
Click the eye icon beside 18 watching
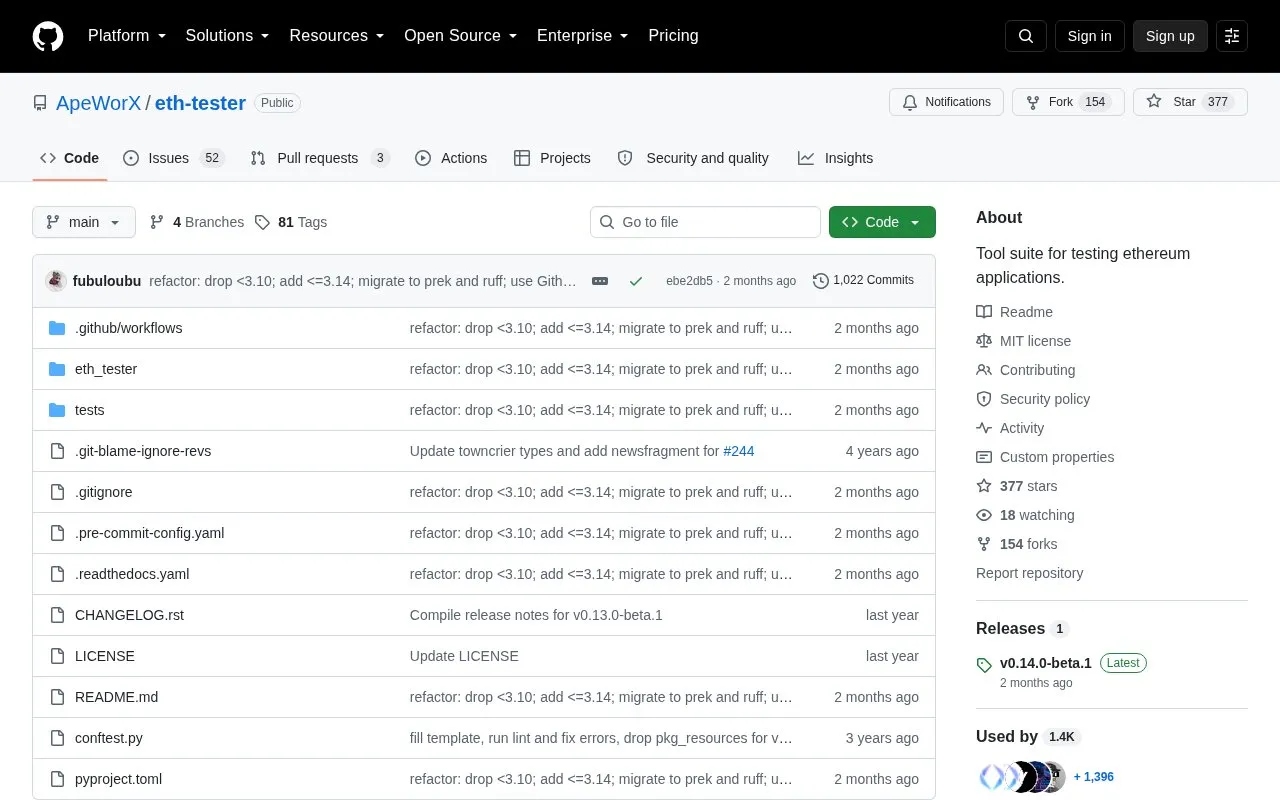tap(984, 515)
